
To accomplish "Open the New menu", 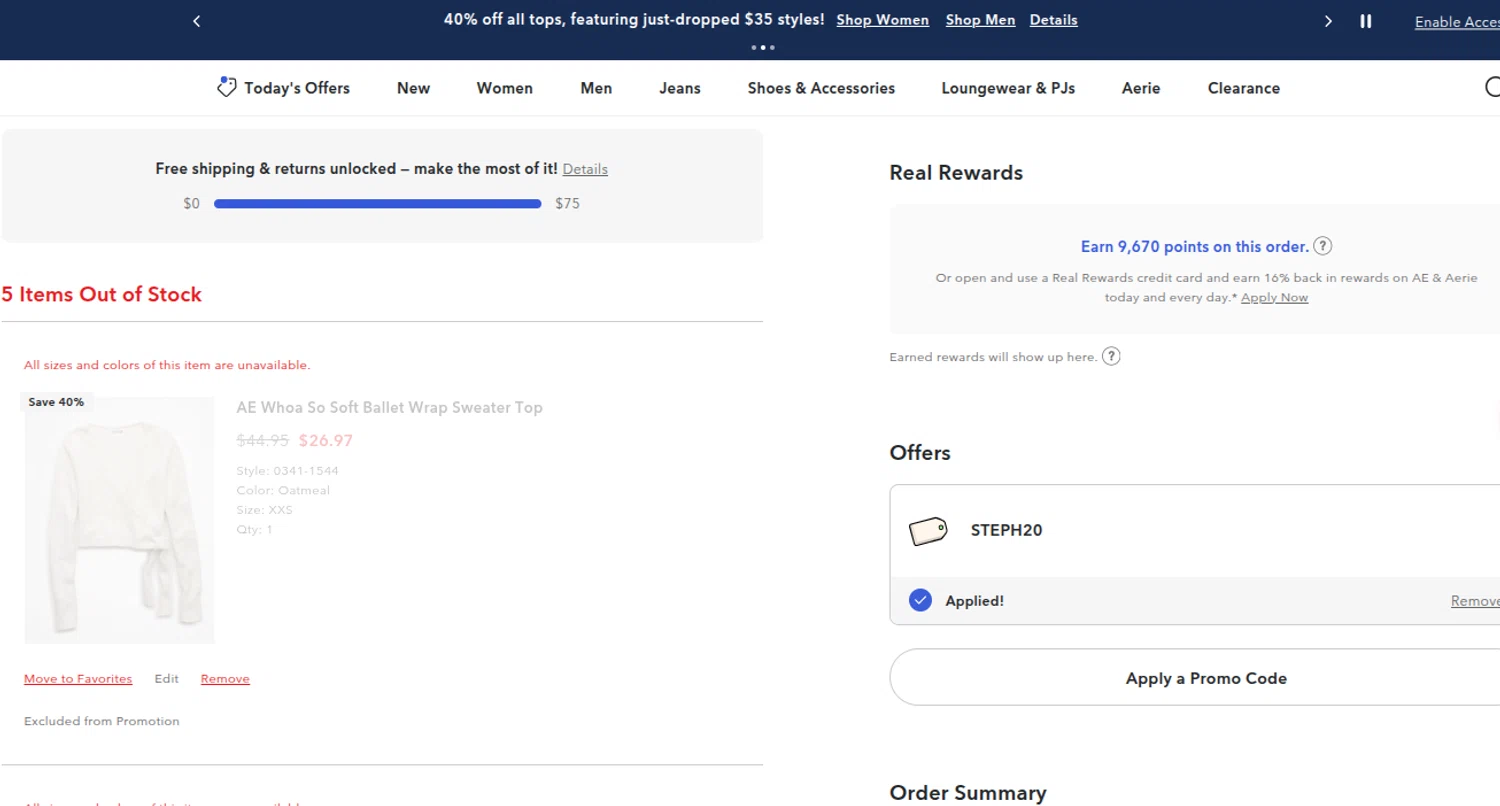I will (413, 88).
